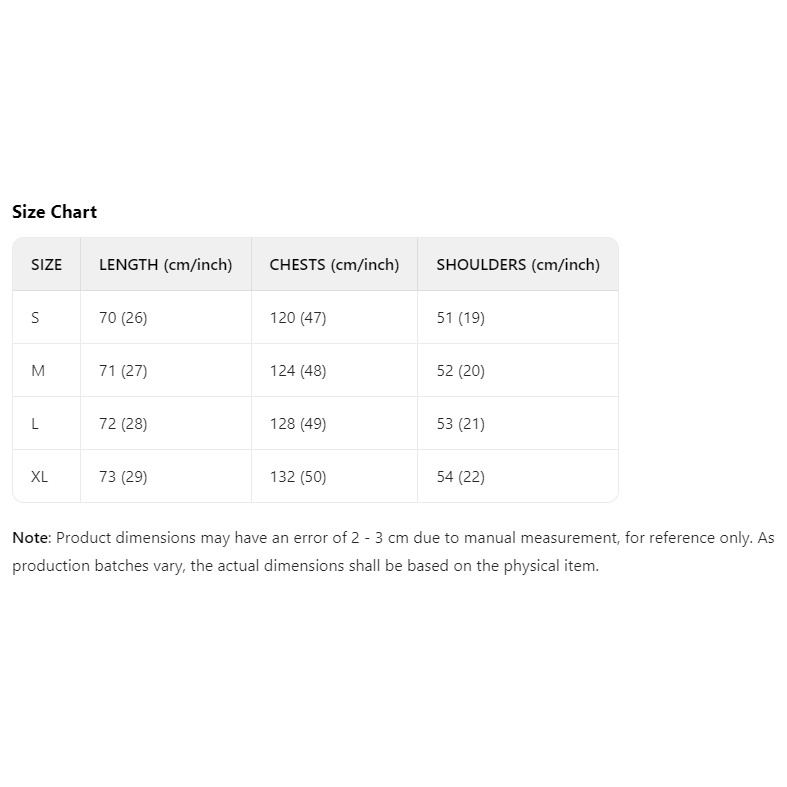Click the bold Note label

tap(29, 538)
